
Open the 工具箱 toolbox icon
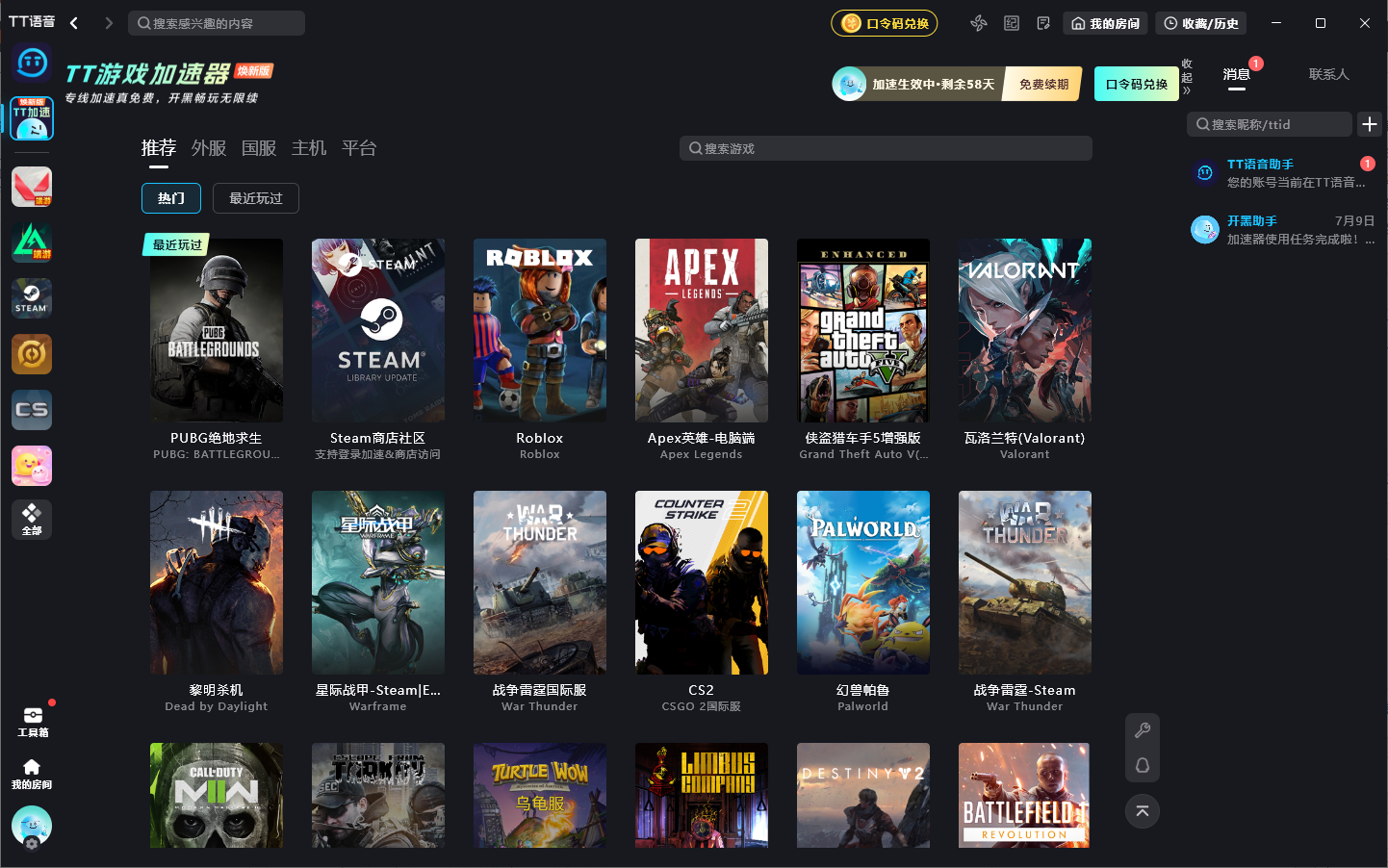(32, 722)
